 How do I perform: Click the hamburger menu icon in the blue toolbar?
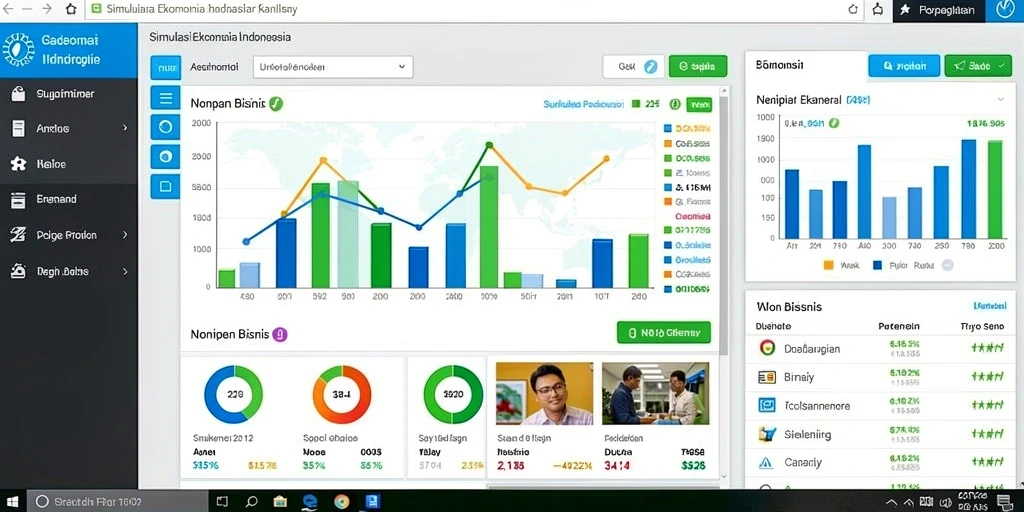pos(165,98)
